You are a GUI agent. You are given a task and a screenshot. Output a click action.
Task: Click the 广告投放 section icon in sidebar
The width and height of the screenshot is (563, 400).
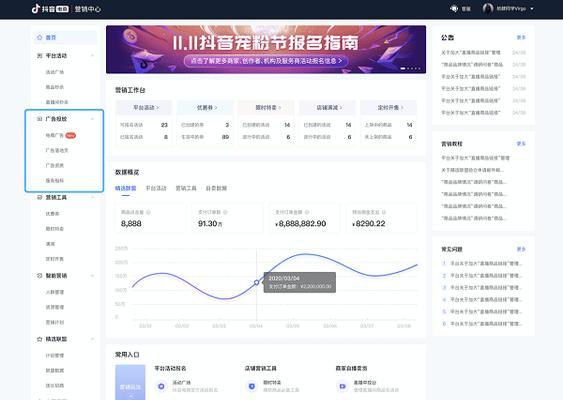(x=39, y=119)
